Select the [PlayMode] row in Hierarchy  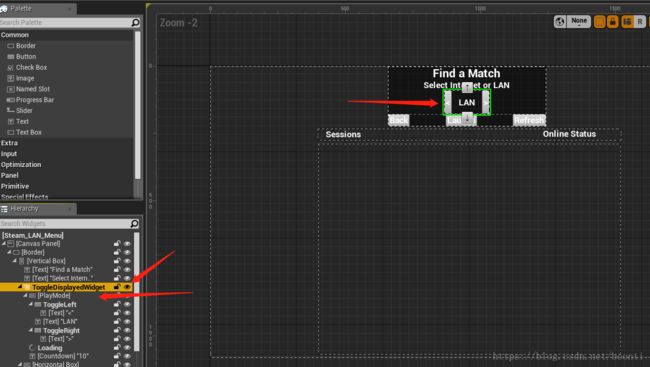click(x=54, y=296)
